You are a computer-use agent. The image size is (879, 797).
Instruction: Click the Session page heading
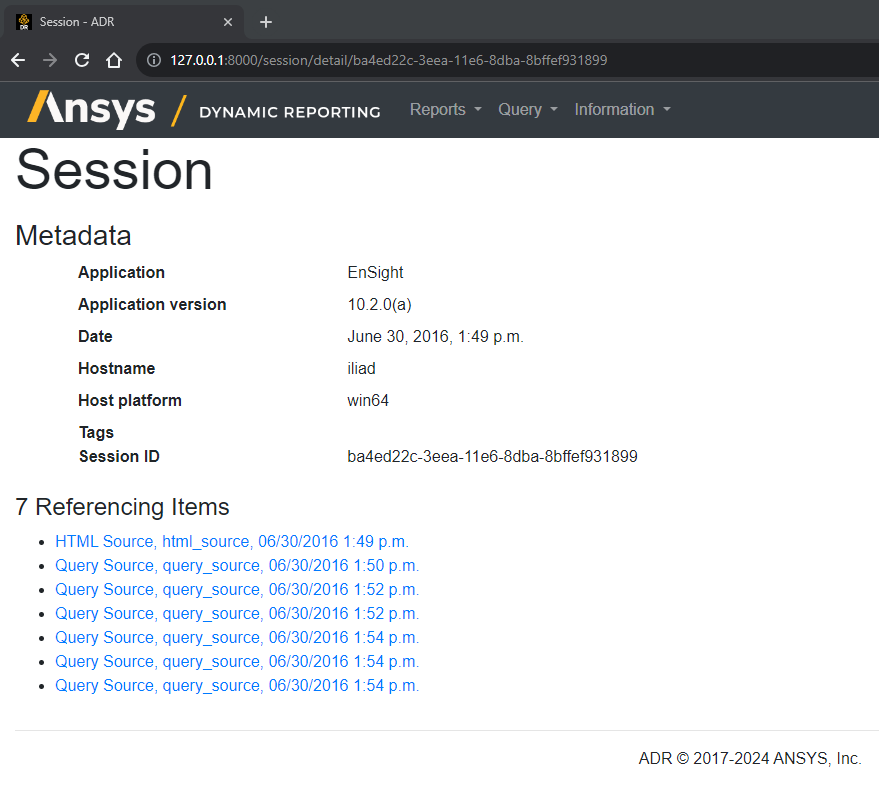click(114, 170)
